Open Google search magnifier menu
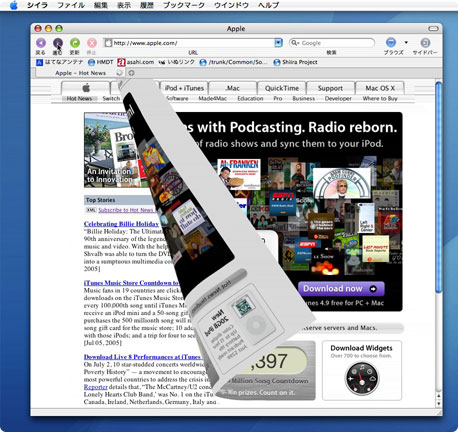Screen dimensions: 458x432 (x=295, y=43)
